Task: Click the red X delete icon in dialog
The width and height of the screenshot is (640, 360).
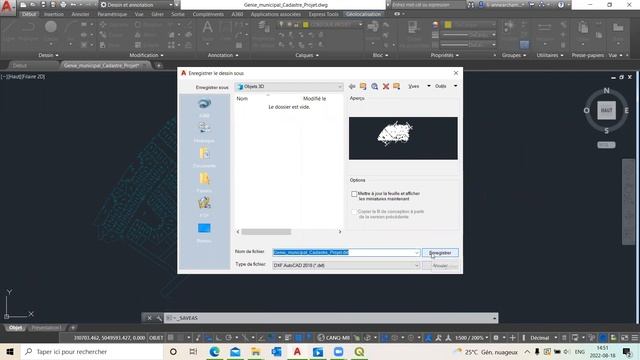Action: [x=386, y=87]
